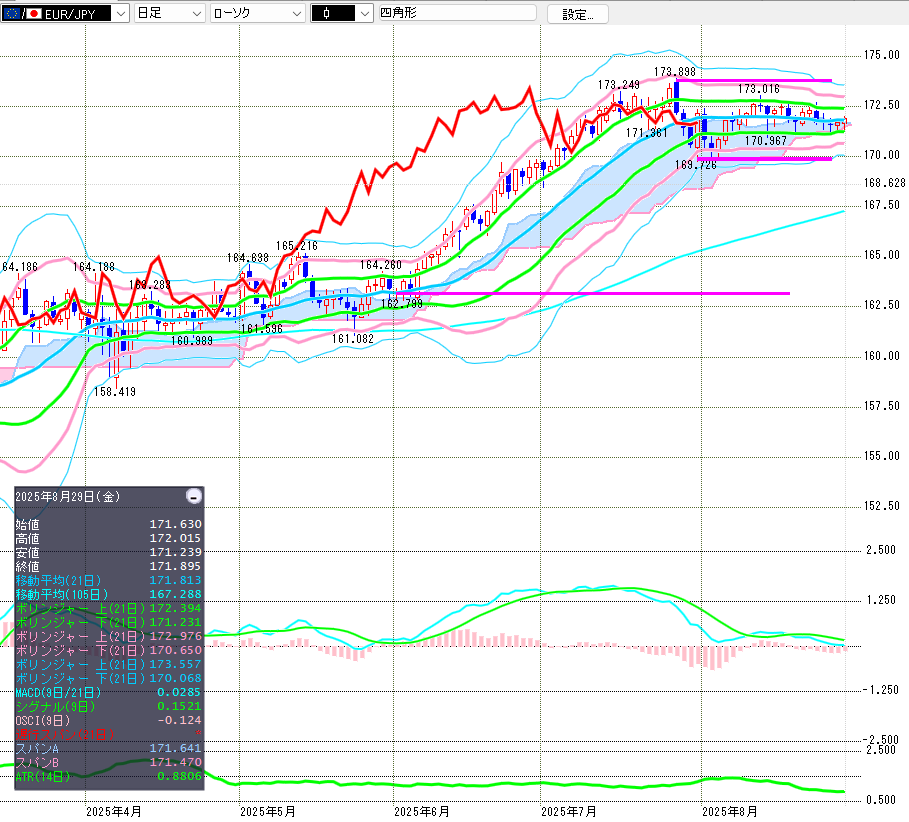
Task: Click the 2025年6月 time axis label
Action: (421, 812)
